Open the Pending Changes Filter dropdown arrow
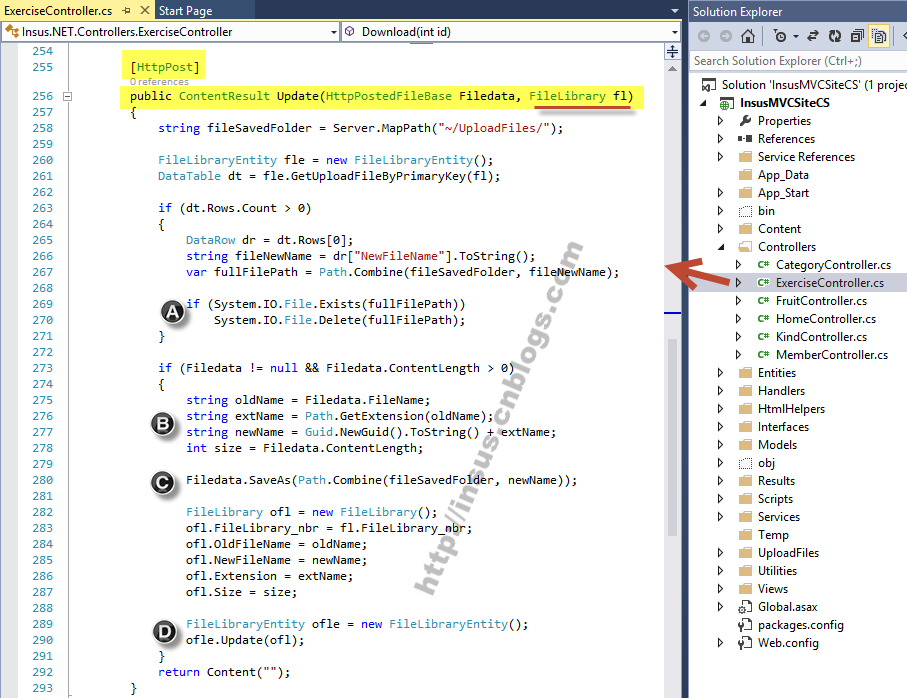This screenshot has width=907, height=698. (x=796, y=36)
